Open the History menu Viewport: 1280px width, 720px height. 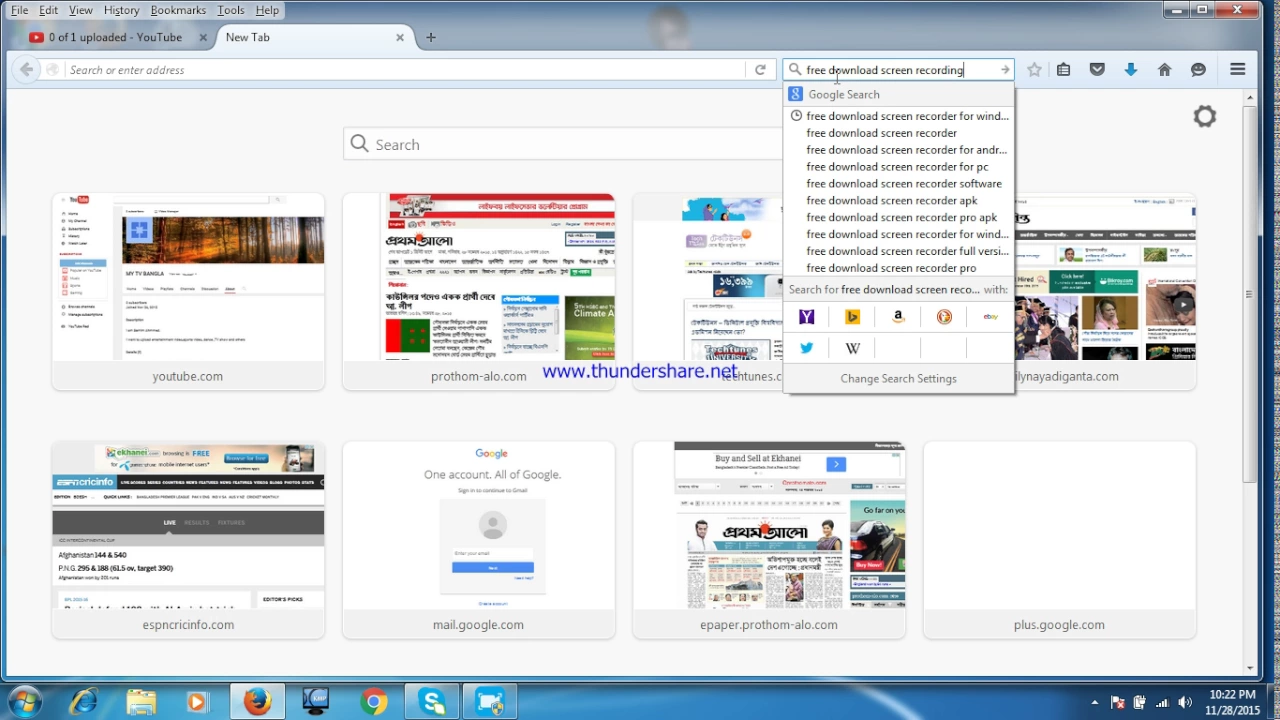pos(121,10)
